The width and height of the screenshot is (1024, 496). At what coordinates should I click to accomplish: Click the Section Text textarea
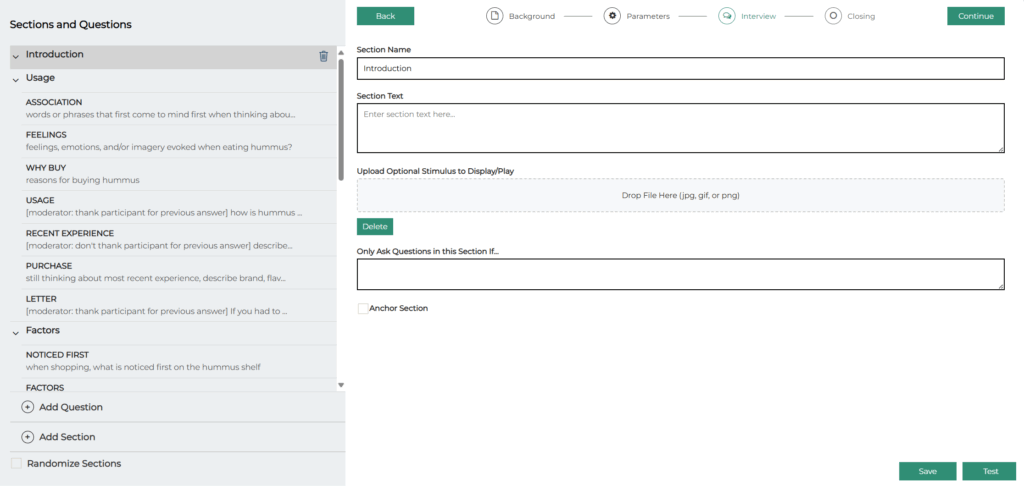point(680,128)
